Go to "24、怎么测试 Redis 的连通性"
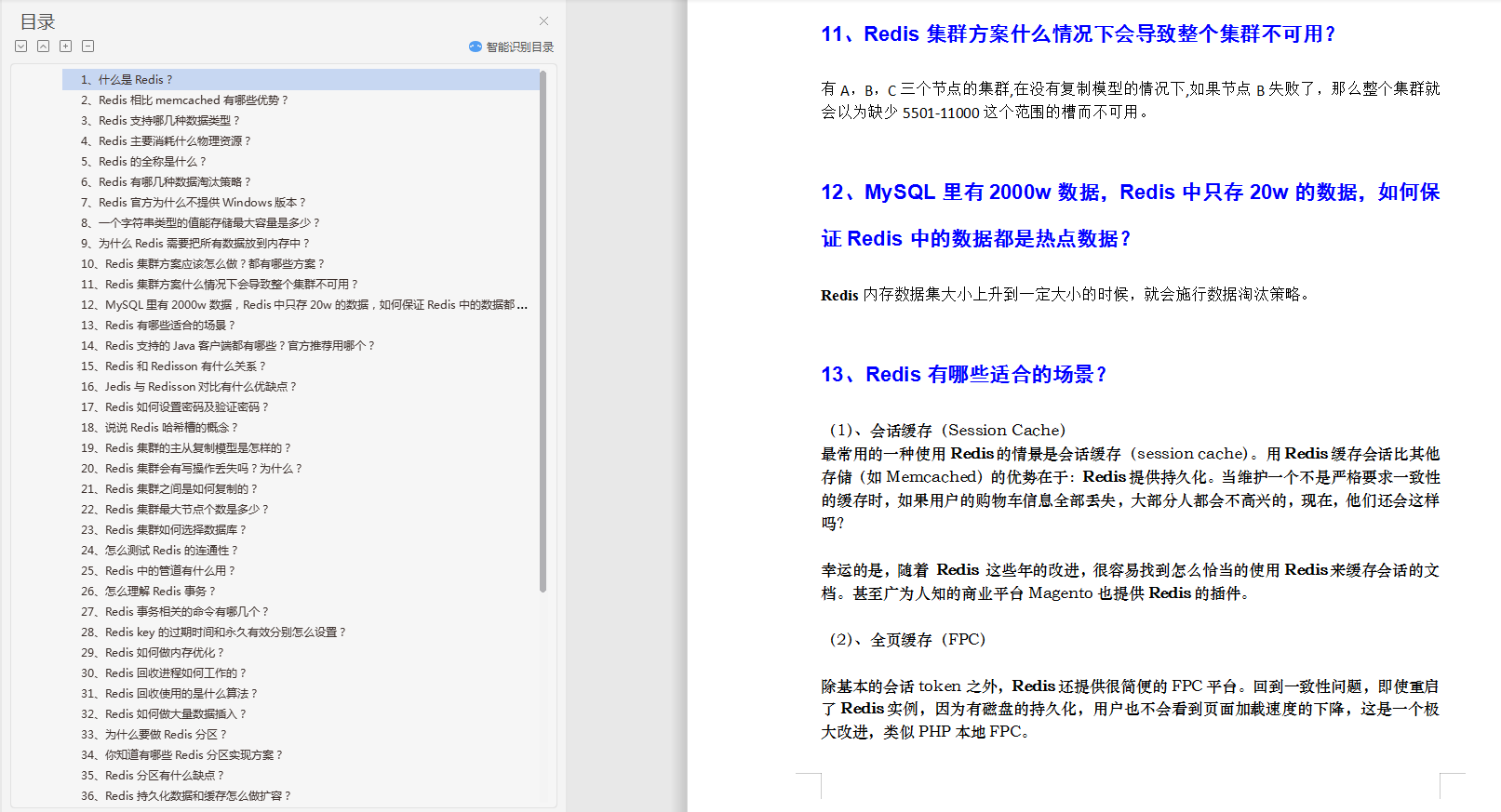The height and width of the screenshot is (812, 1501). click(x=160, y=551)
